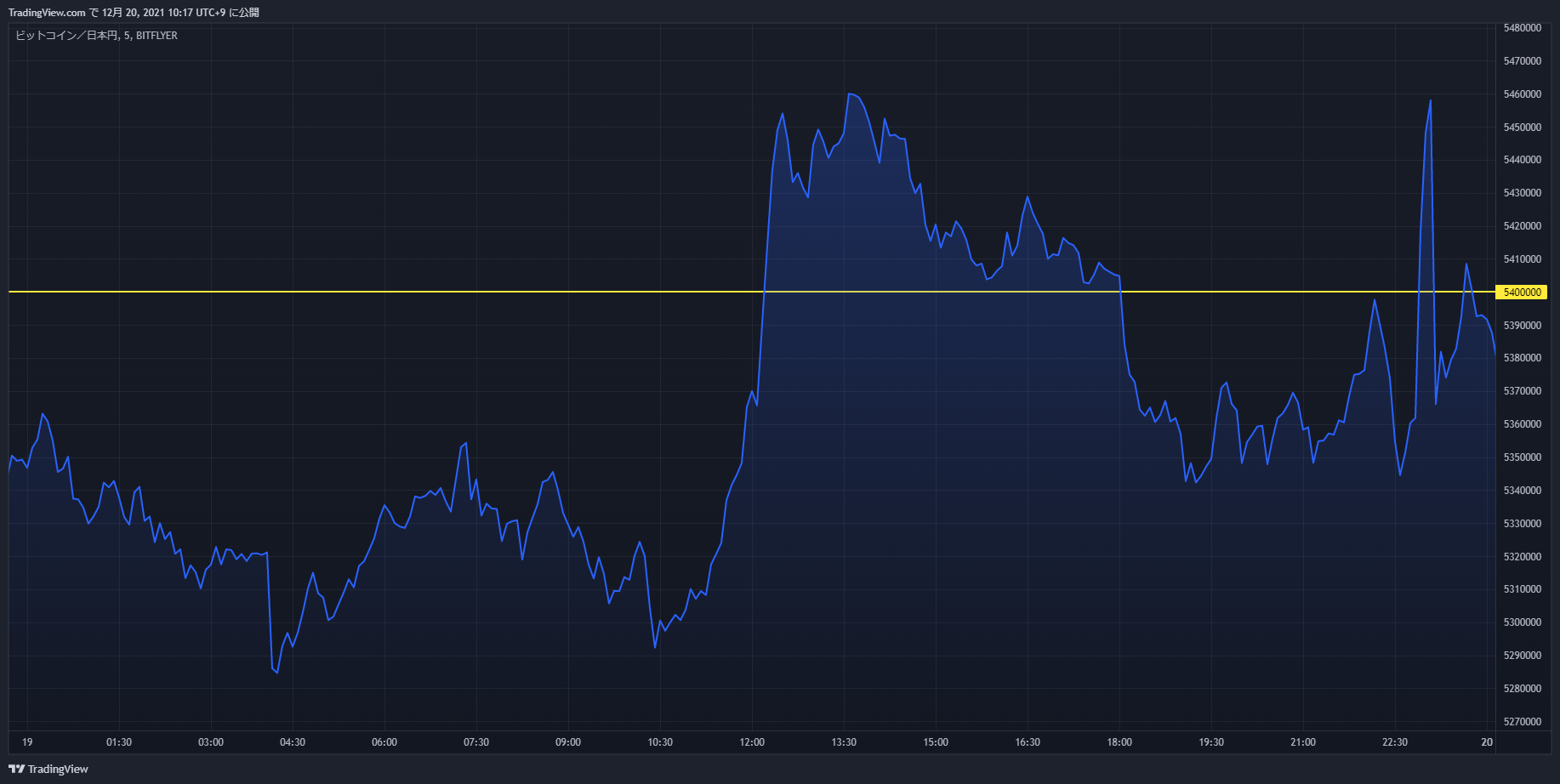
Task: Click the 5280000 price axis label
Action: 1523,689
